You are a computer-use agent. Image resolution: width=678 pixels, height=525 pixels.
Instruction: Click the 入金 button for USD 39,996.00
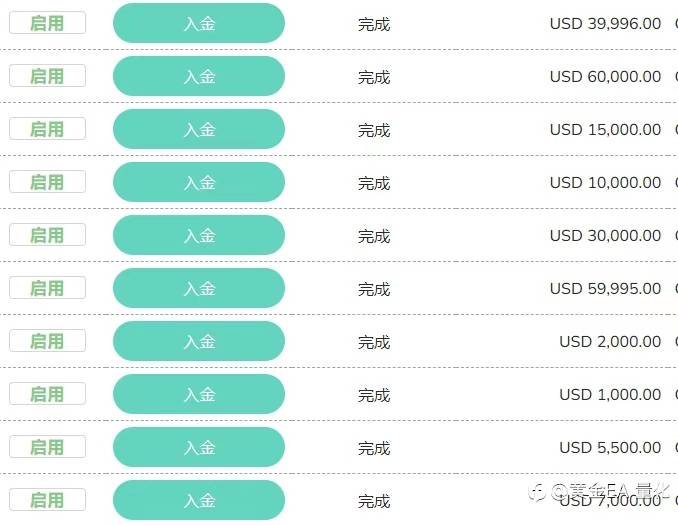[x=199, y=23]
